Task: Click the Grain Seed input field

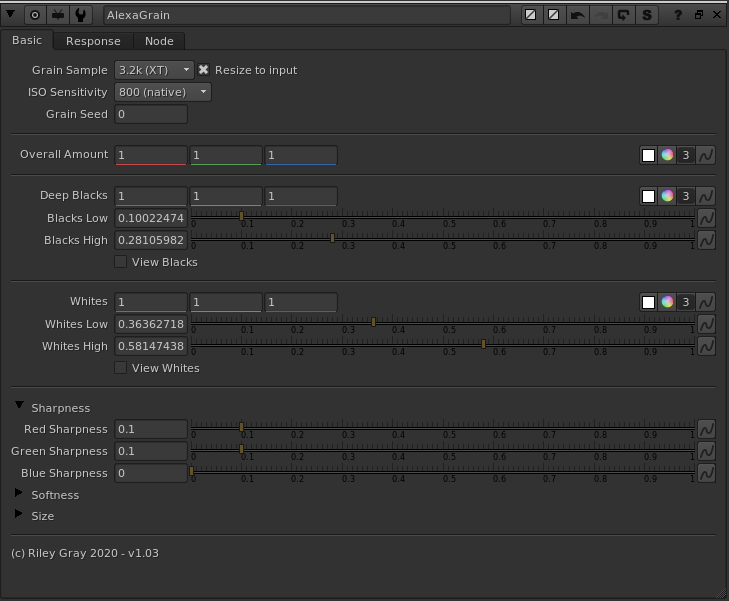Action: (150, 114)
